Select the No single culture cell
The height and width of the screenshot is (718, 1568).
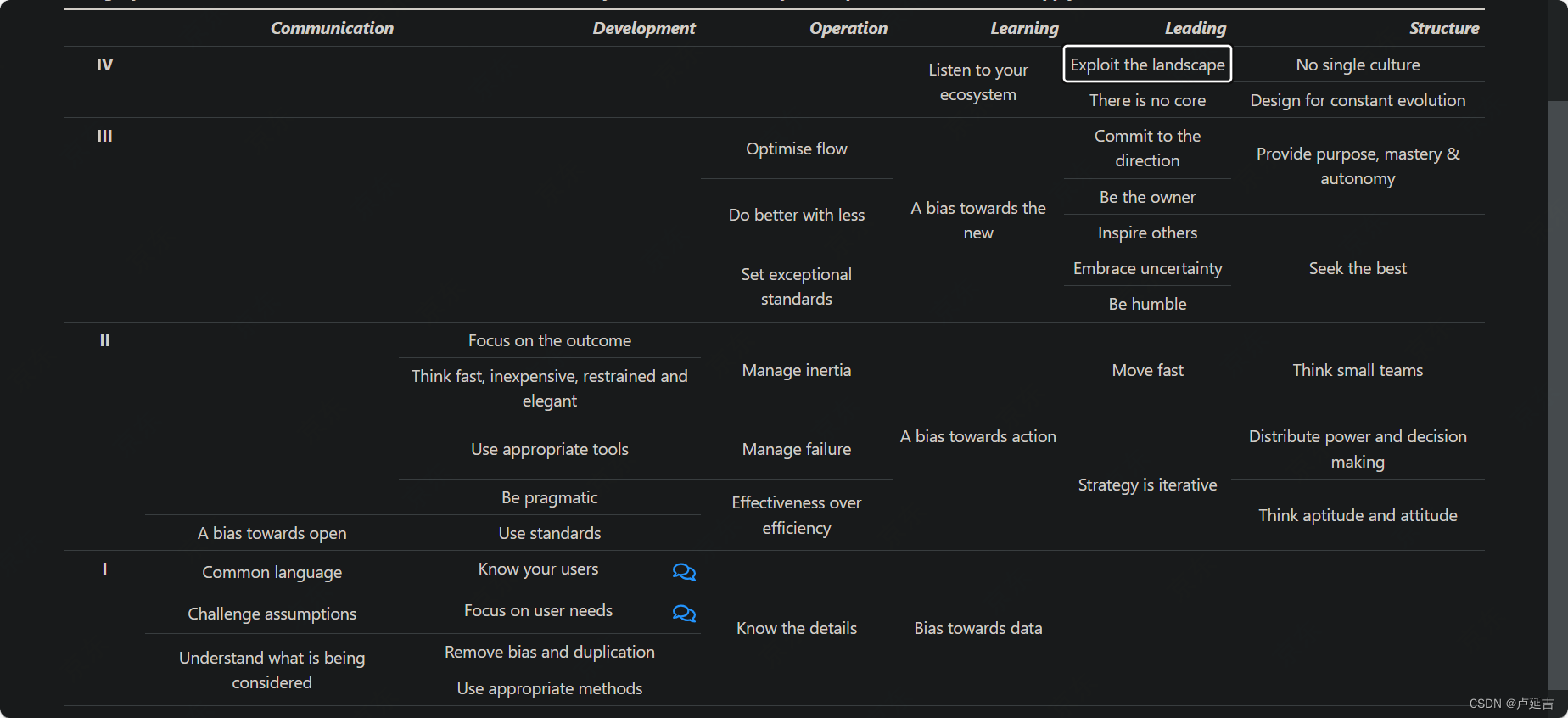pos(1358,65)
